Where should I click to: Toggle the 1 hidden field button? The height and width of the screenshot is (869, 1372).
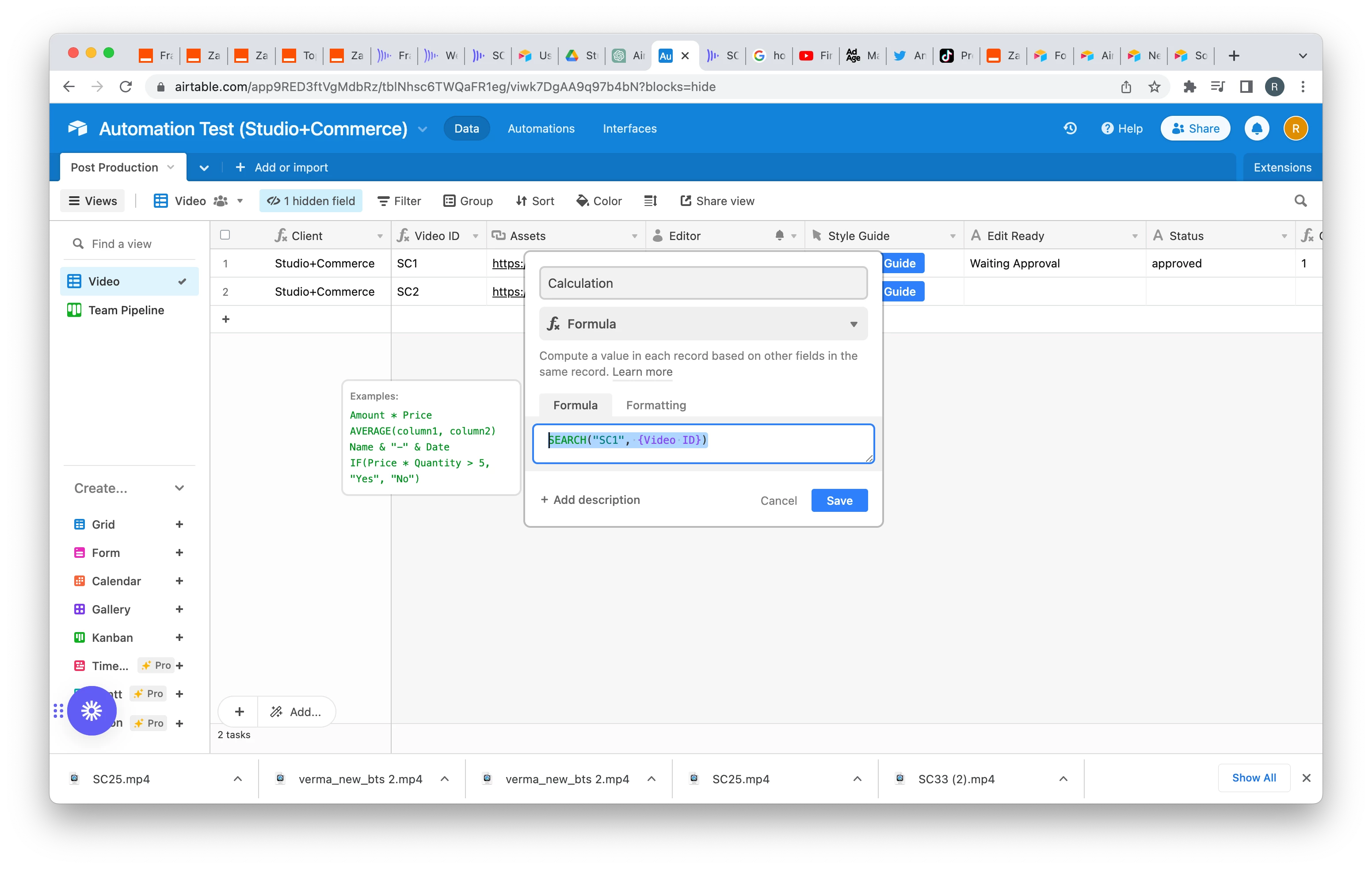[x=311, y=201]
